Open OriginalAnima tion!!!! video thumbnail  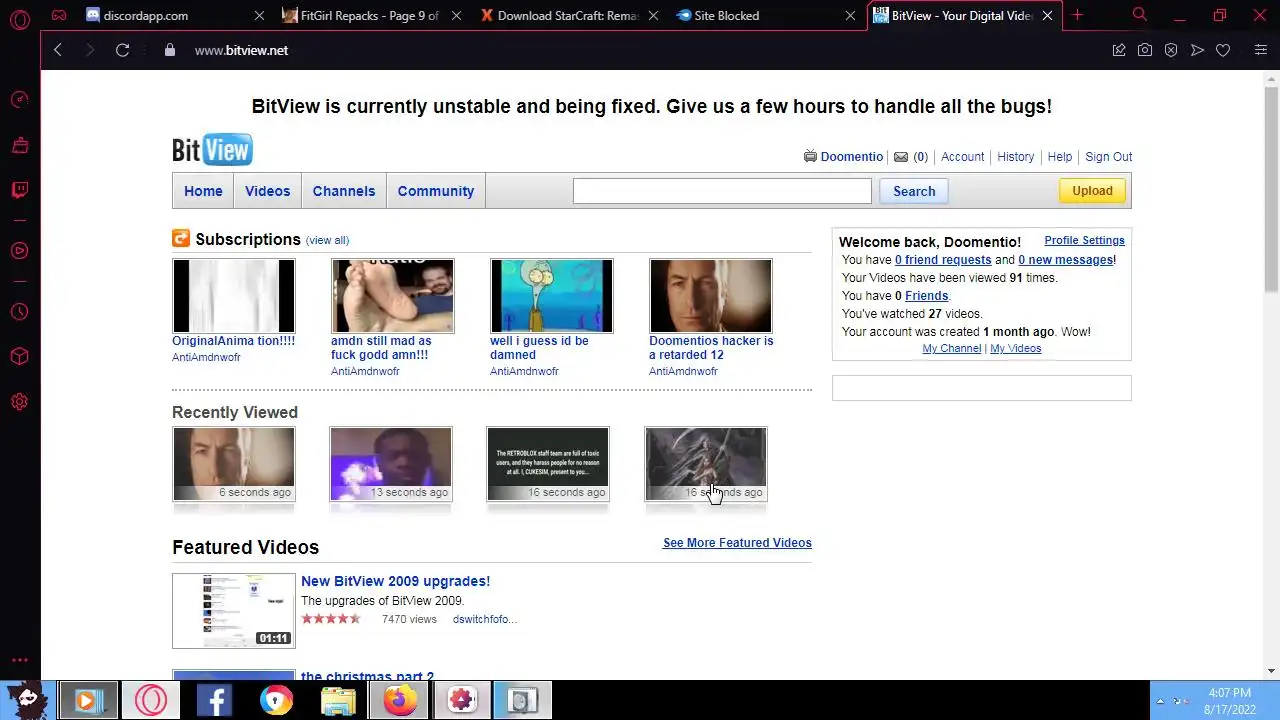click(233, 296)
